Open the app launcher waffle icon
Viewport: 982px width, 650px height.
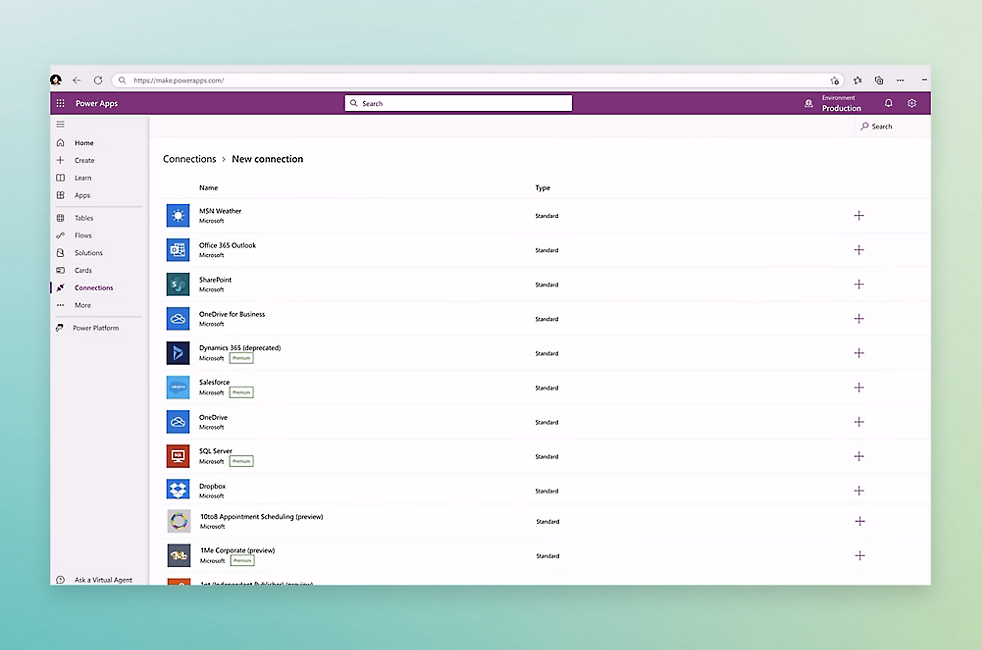point(61,103)
